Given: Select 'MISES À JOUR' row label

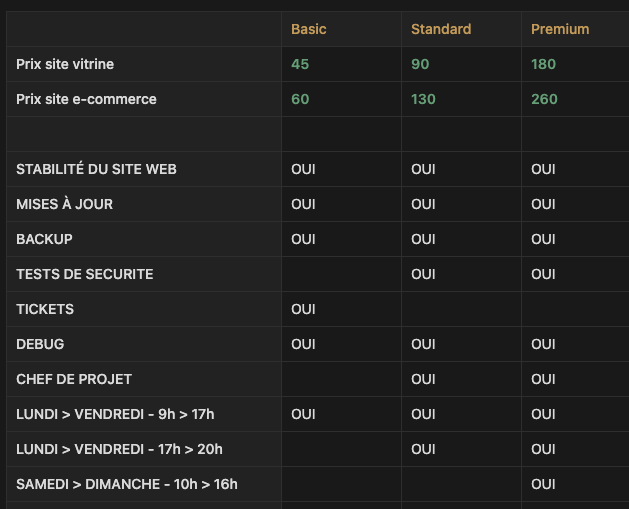Looking at the screenshot, I should pyautogui.click(x=65, y=204).
